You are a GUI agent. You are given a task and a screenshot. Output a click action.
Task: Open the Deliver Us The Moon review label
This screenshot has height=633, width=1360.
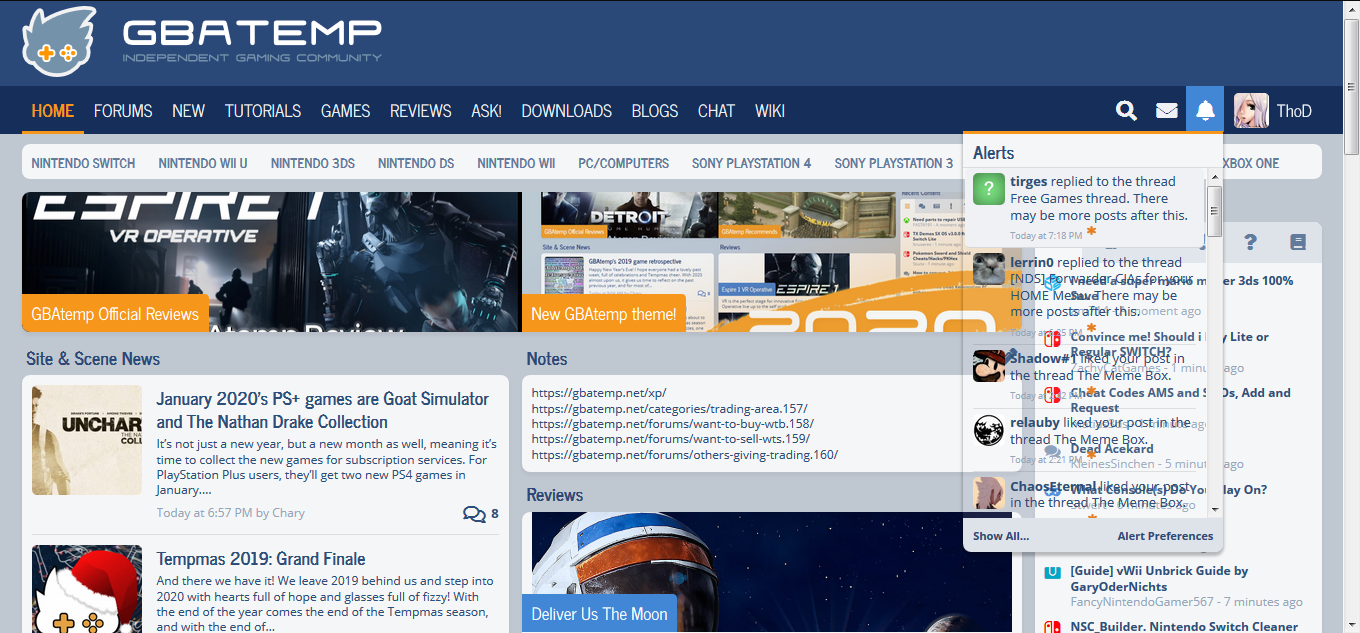(599, 614)
